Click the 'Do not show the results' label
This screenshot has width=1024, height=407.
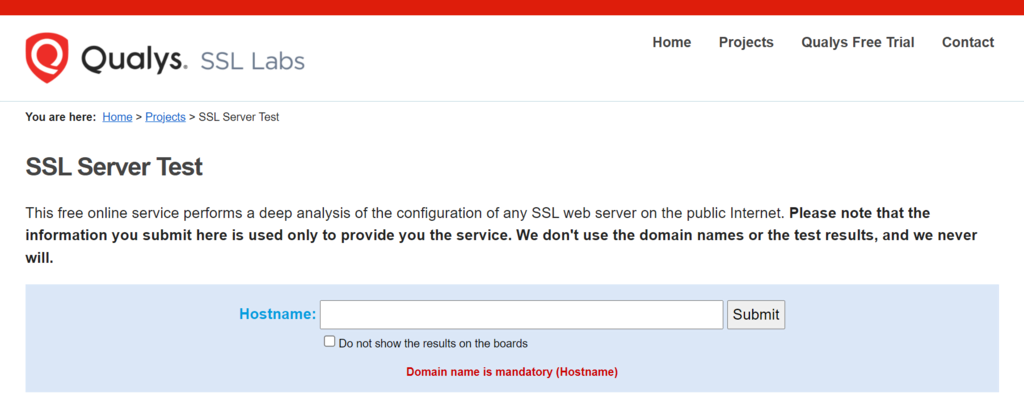(433, 343)
